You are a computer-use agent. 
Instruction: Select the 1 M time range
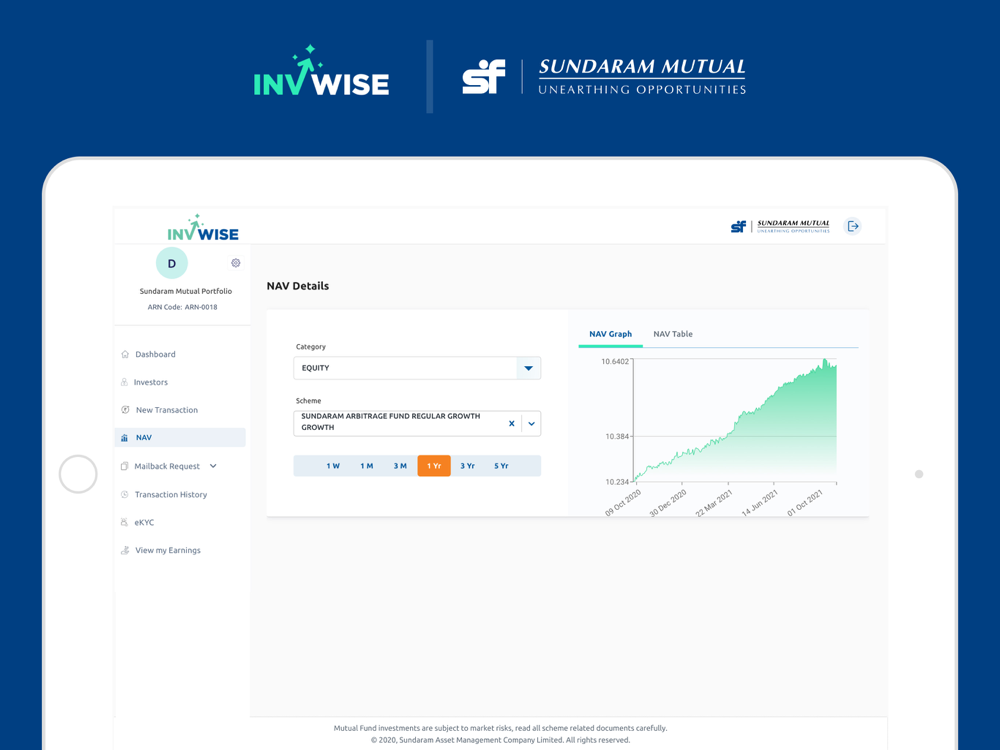(367, 466)
